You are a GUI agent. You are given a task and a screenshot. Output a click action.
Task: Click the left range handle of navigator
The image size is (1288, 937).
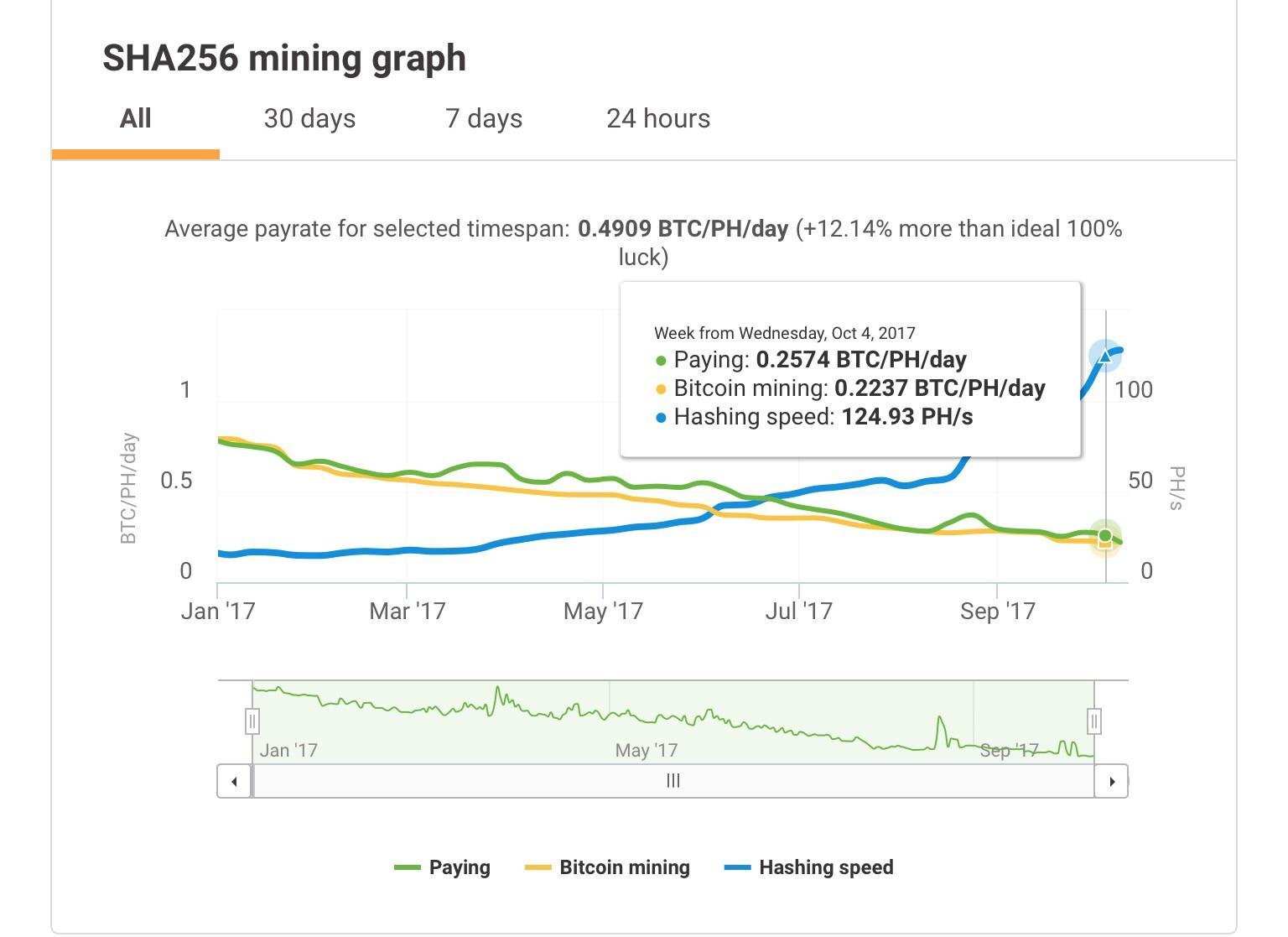click(x=252, y=721)
